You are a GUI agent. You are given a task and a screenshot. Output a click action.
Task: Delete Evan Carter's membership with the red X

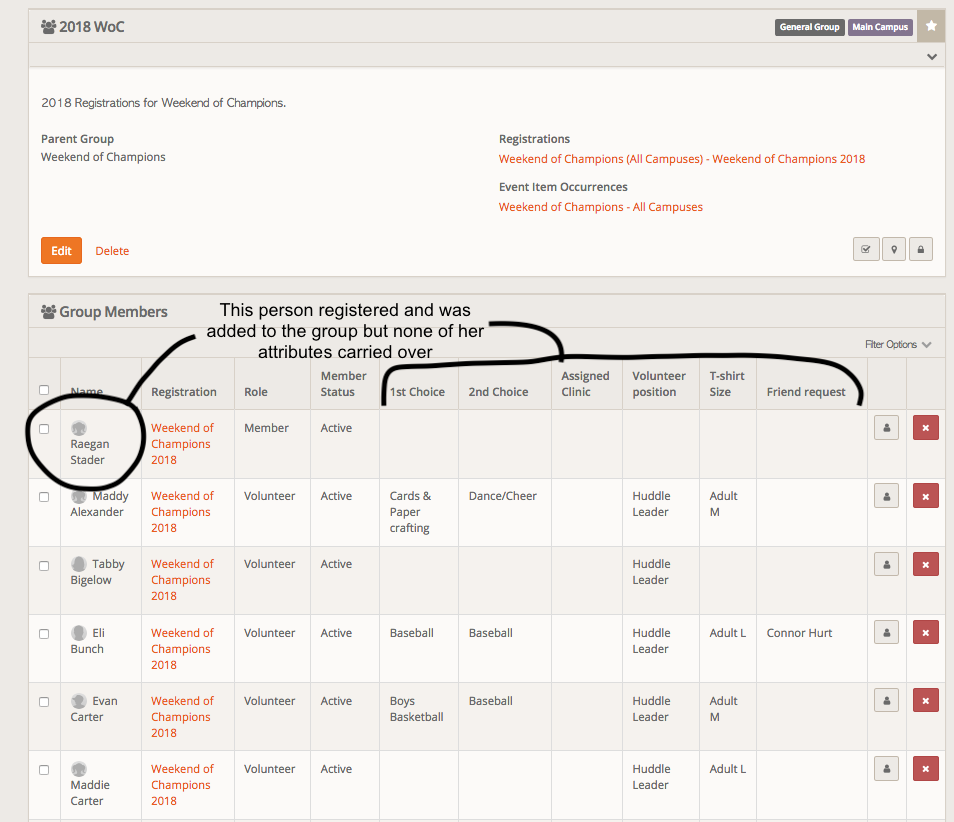point(925,701)
